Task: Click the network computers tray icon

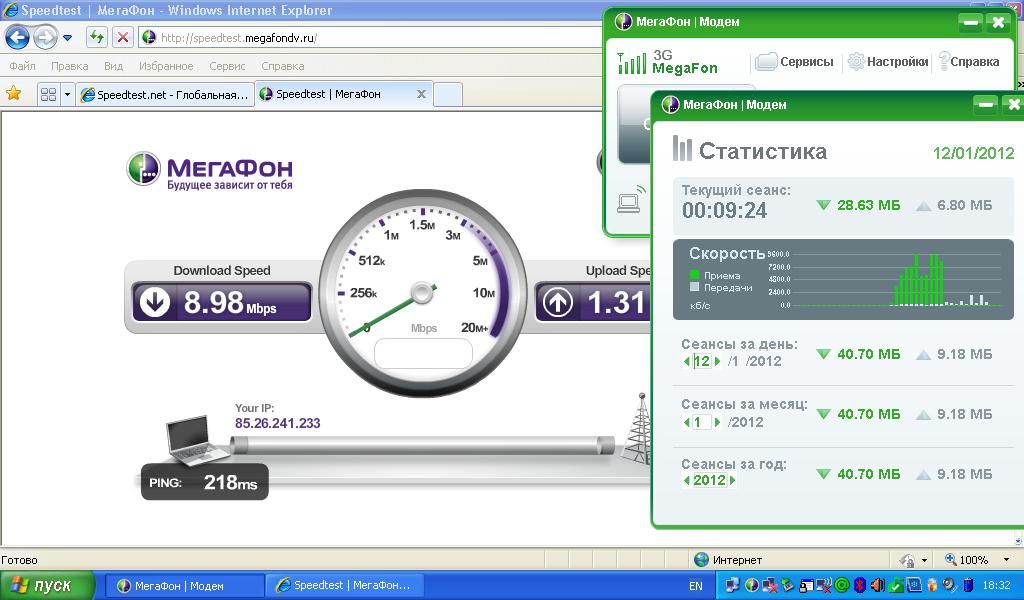Action: tap(732, 585)
